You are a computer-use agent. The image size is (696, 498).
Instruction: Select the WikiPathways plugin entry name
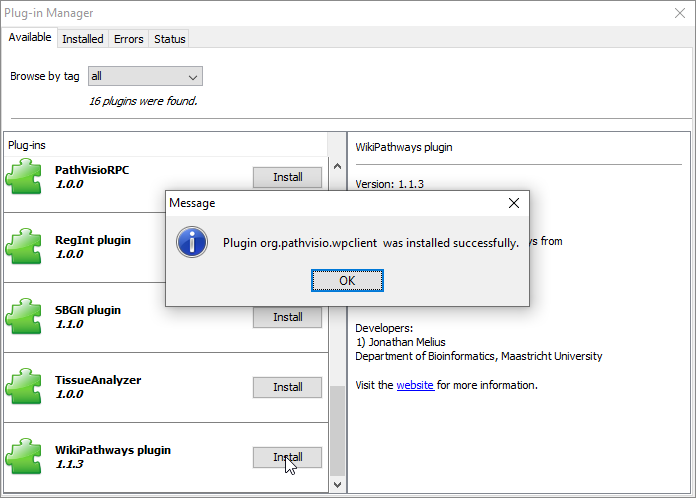[113, 450]
